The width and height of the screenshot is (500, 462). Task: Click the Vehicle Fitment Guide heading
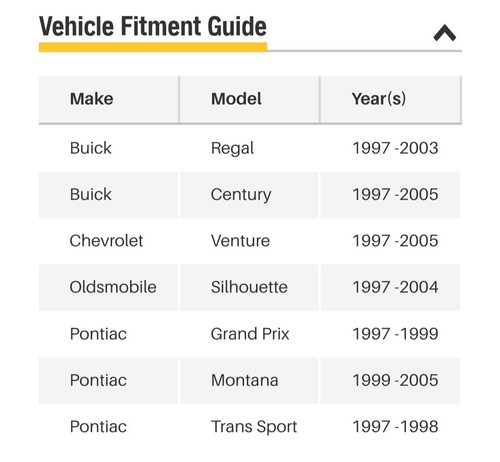click(x=153, y=26)
